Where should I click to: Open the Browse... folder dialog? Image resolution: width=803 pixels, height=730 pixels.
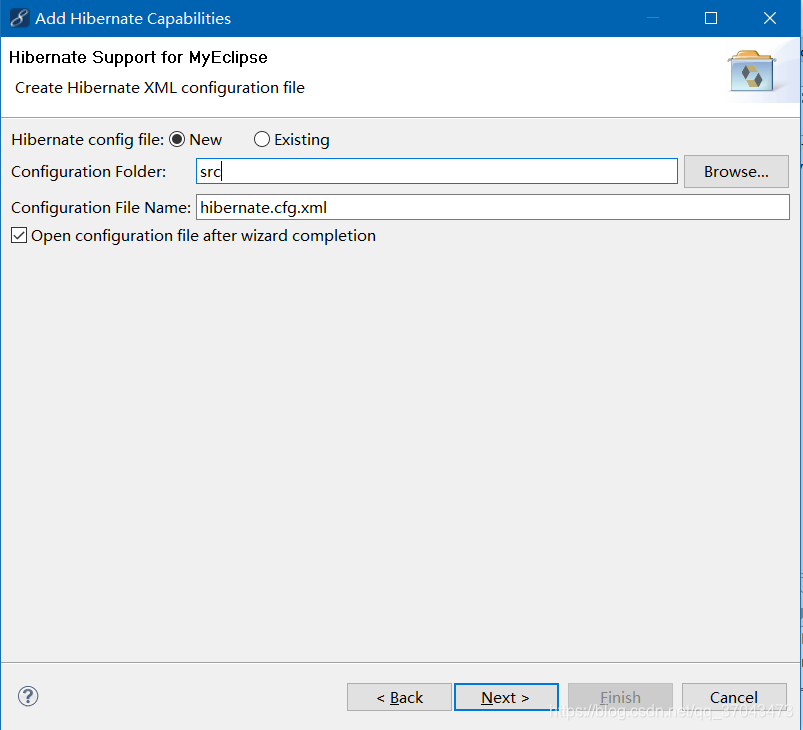736,172
